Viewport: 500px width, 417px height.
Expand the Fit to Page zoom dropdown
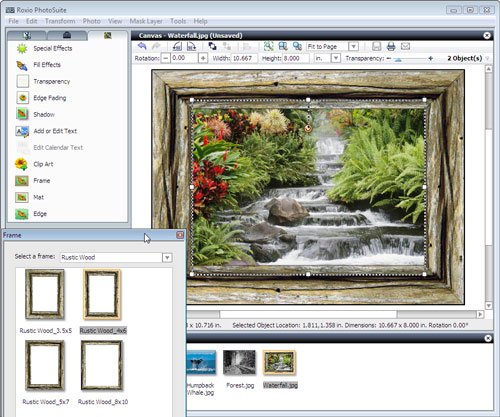[x=354, y=46]
